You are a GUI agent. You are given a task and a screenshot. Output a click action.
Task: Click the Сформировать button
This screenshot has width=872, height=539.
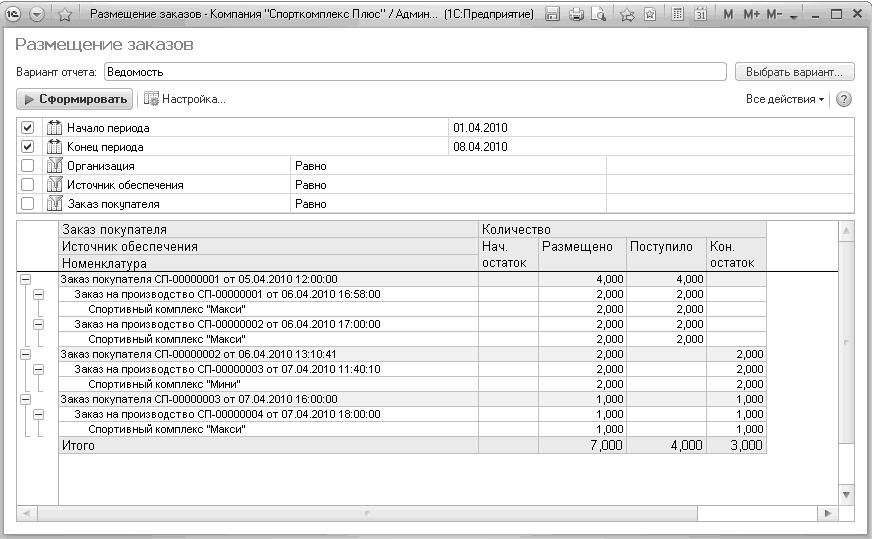click(x=75, y=99)
